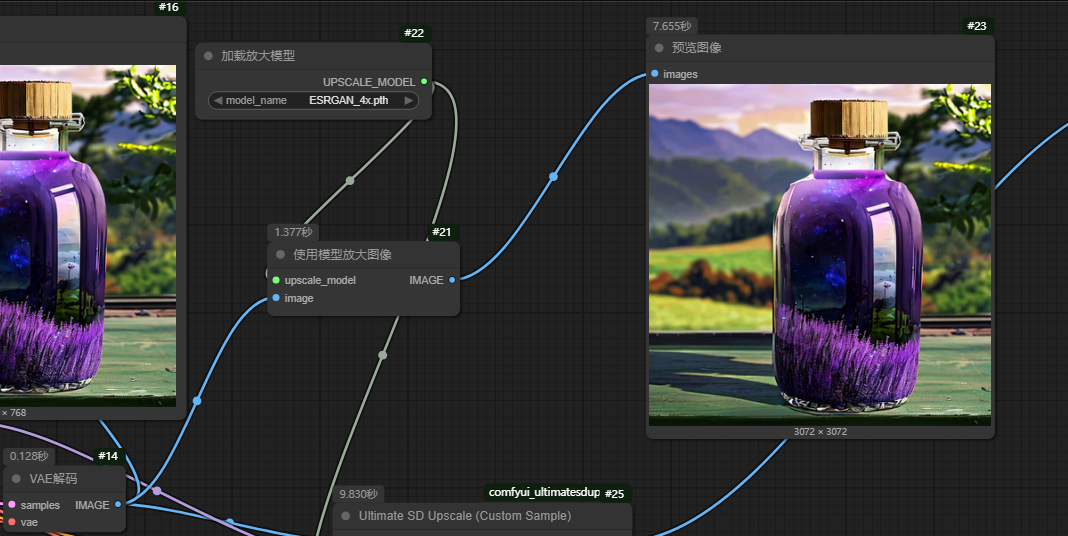Click the vae input port on VAE解码

click(12, 522)
